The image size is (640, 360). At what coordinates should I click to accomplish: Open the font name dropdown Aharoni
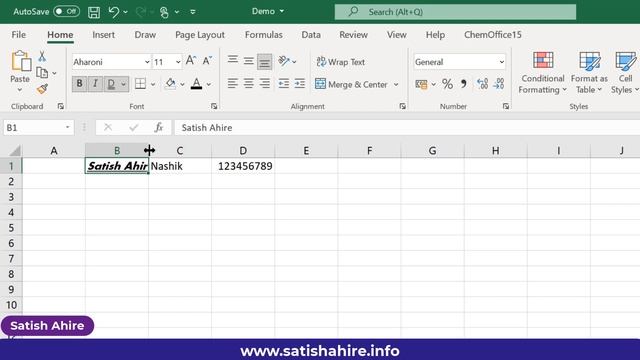click(147, 62)
